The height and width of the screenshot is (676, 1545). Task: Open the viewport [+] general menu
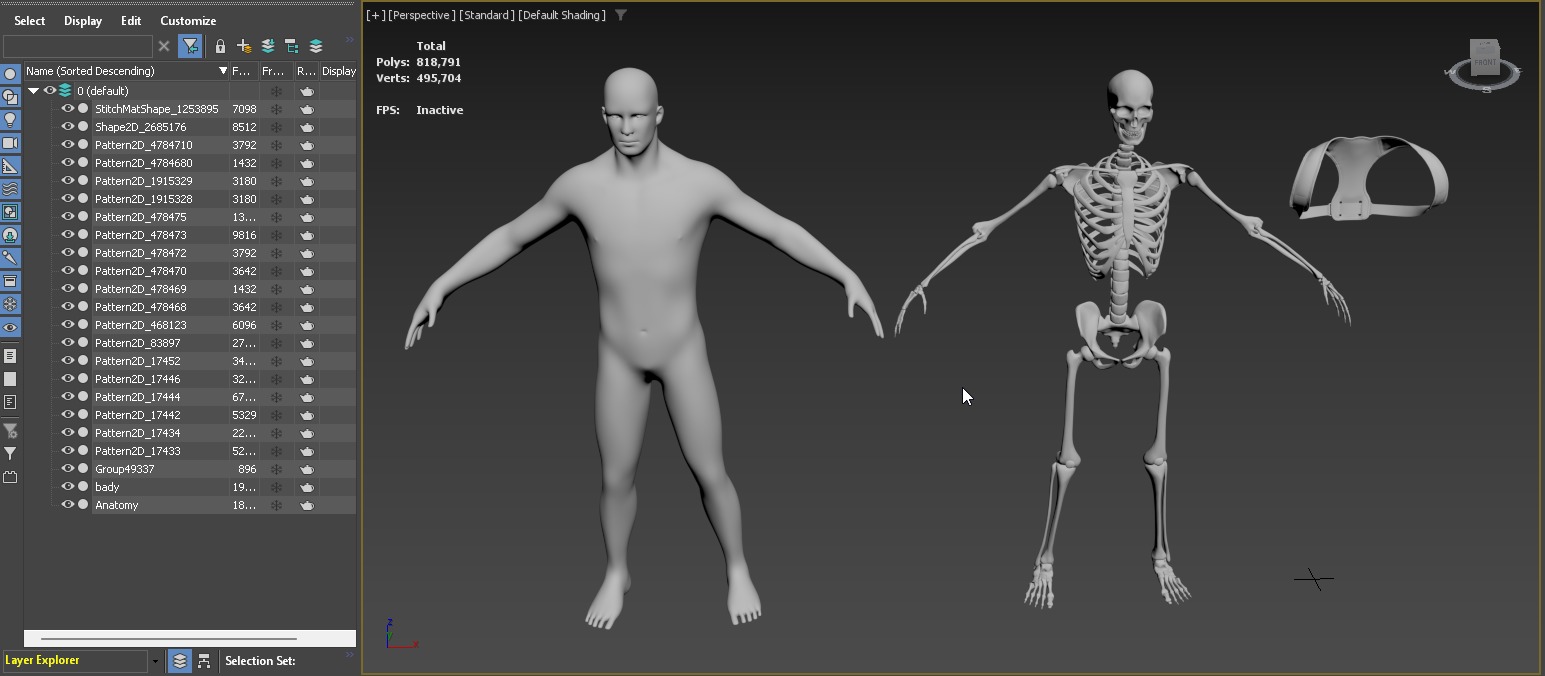(375, 15)
